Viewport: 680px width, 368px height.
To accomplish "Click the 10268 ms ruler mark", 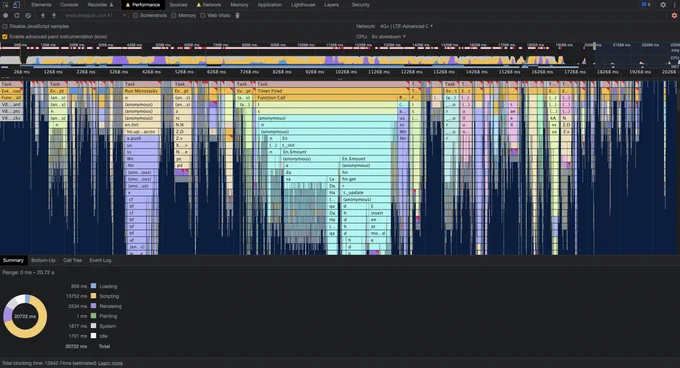I will pos(346,72).
